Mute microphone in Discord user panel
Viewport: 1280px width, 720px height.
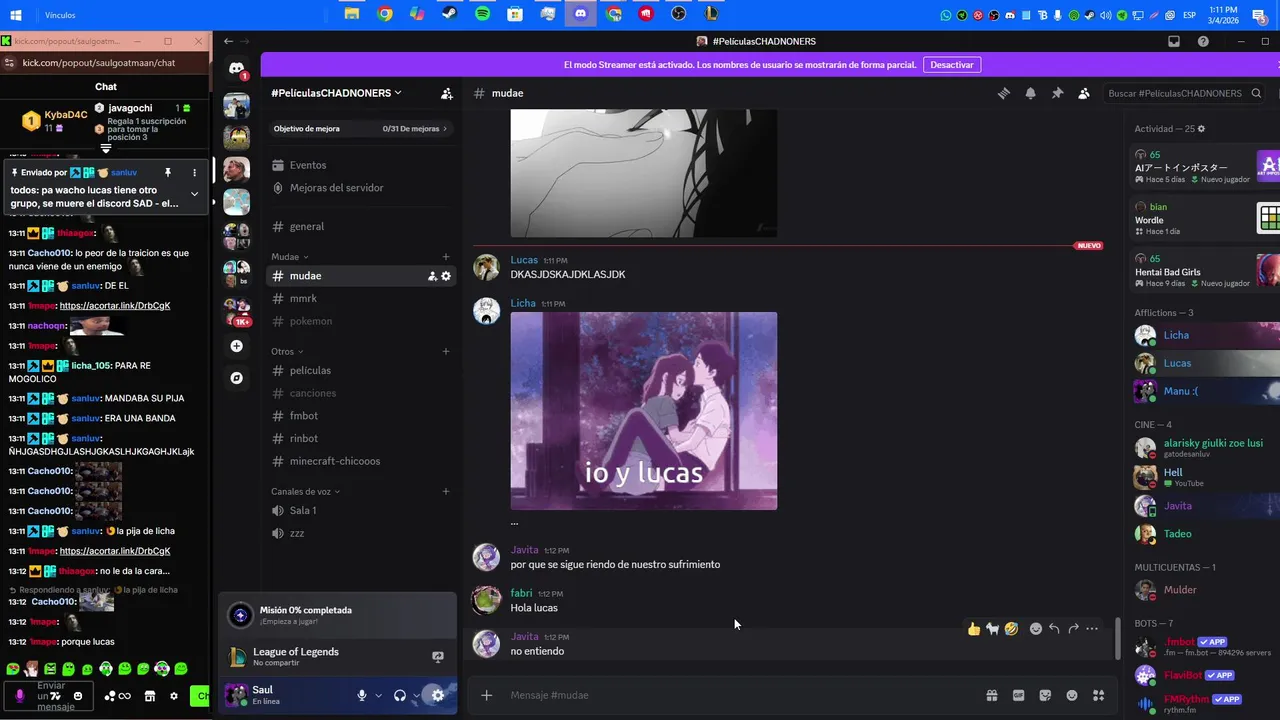(362, 695)
